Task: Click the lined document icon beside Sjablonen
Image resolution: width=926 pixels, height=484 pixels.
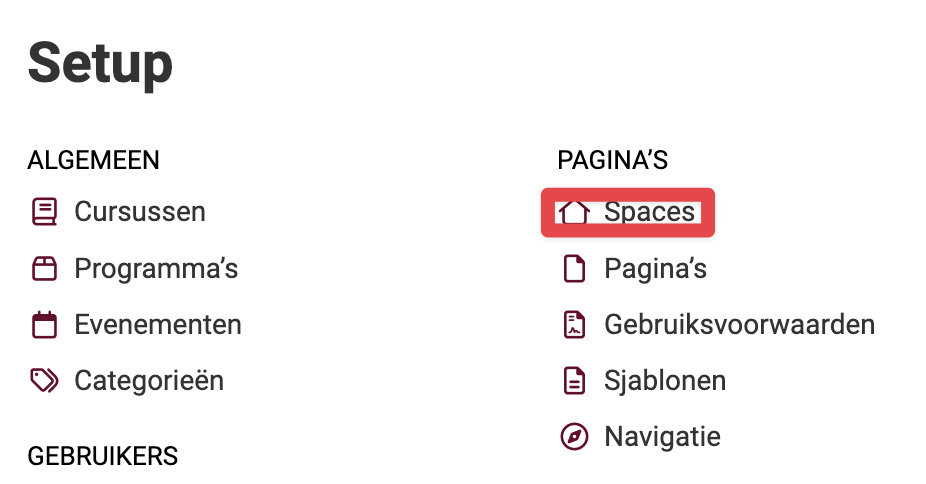Action: coord(574,381)
